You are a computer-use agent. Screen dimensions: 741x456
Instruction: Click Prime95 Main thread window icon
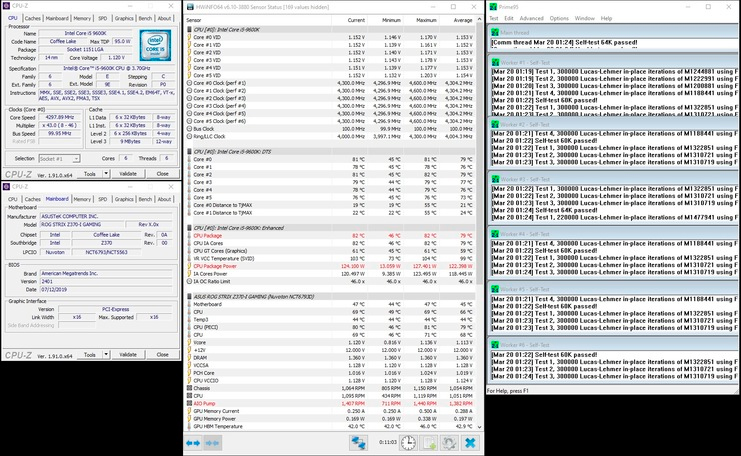point(495,33)
